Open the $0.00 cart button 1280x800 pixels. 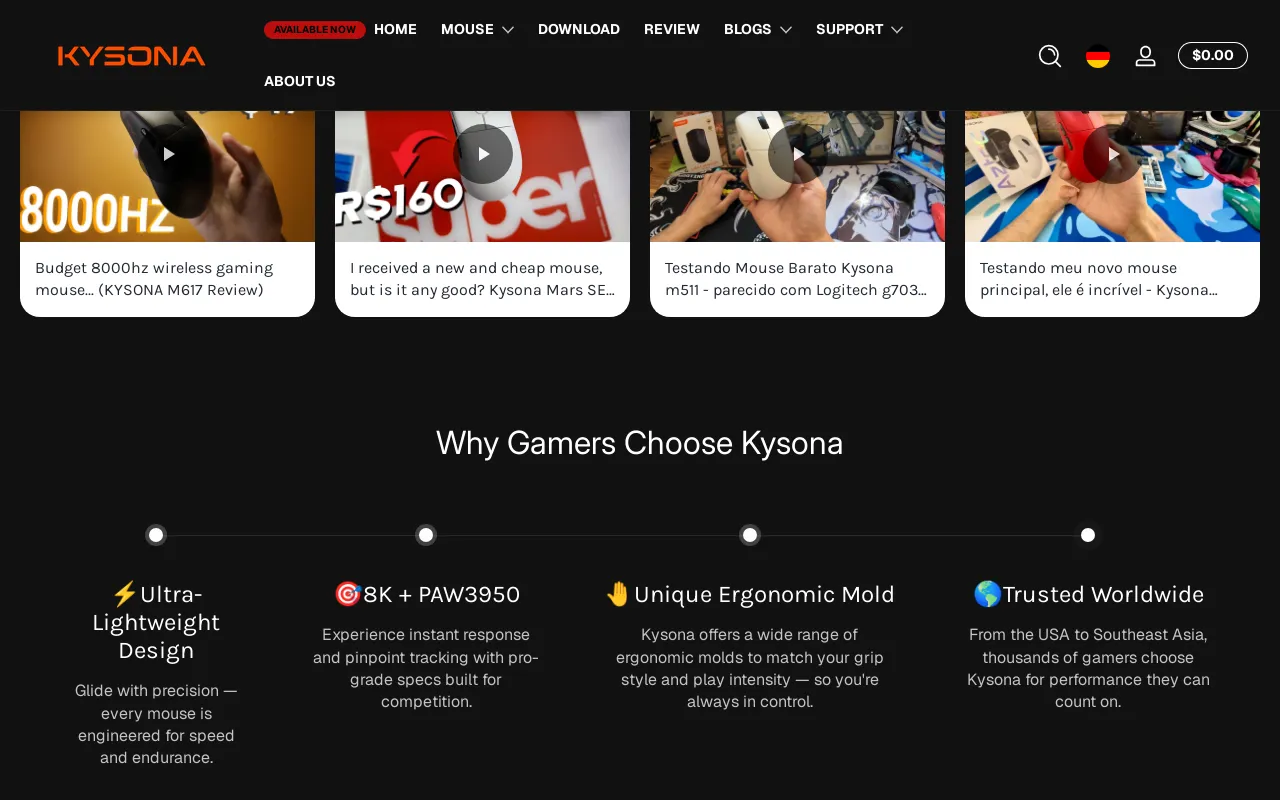(1213, 55)
